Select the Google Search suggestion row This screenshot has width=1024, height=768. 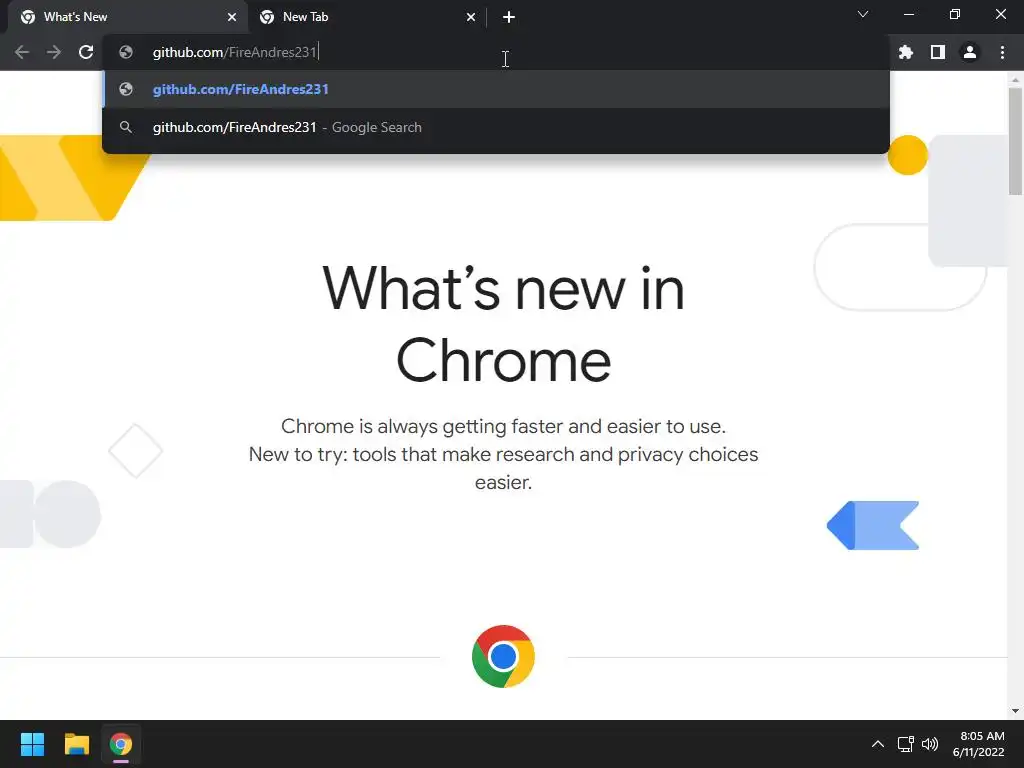pyautogui.click(x=496, y=127)
